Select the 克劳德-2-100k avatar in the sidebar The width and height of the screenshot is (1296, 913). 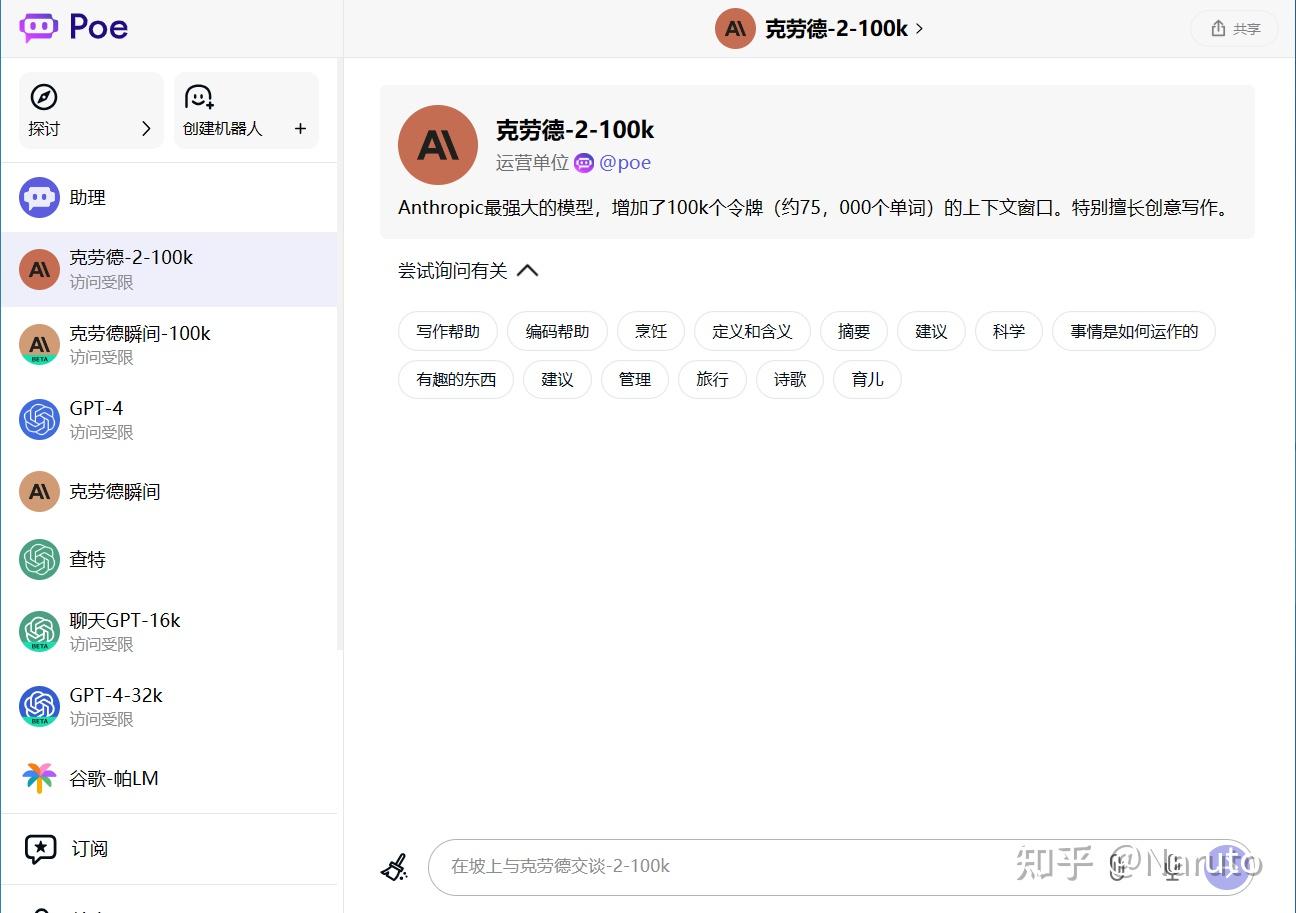click(39, 269)
